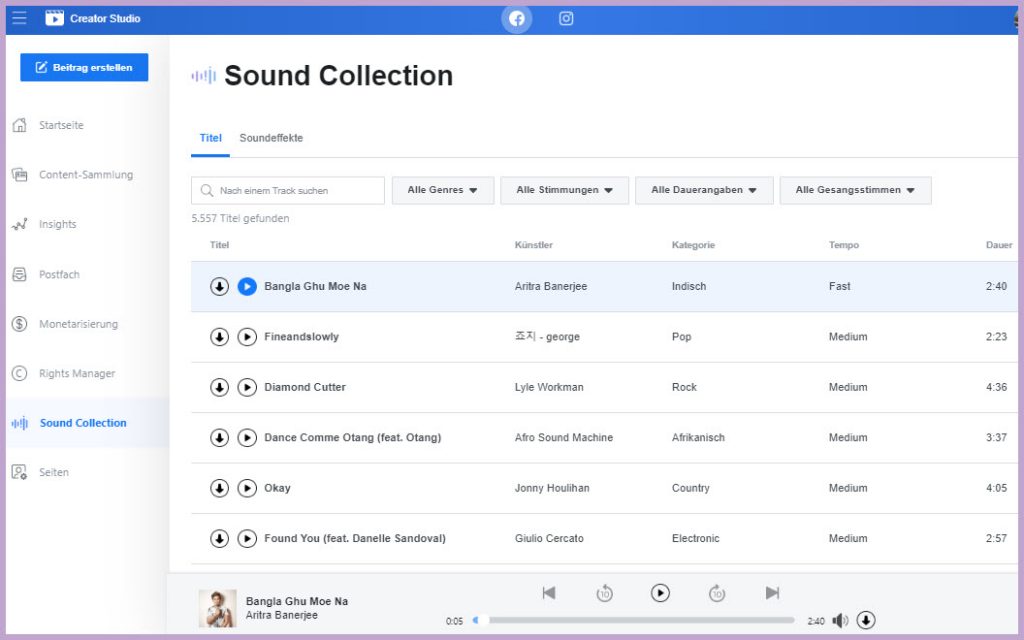The image size is (1024, 640).
Task: Click the track search field
Action: pyautogui.click(x=288, y=191)
